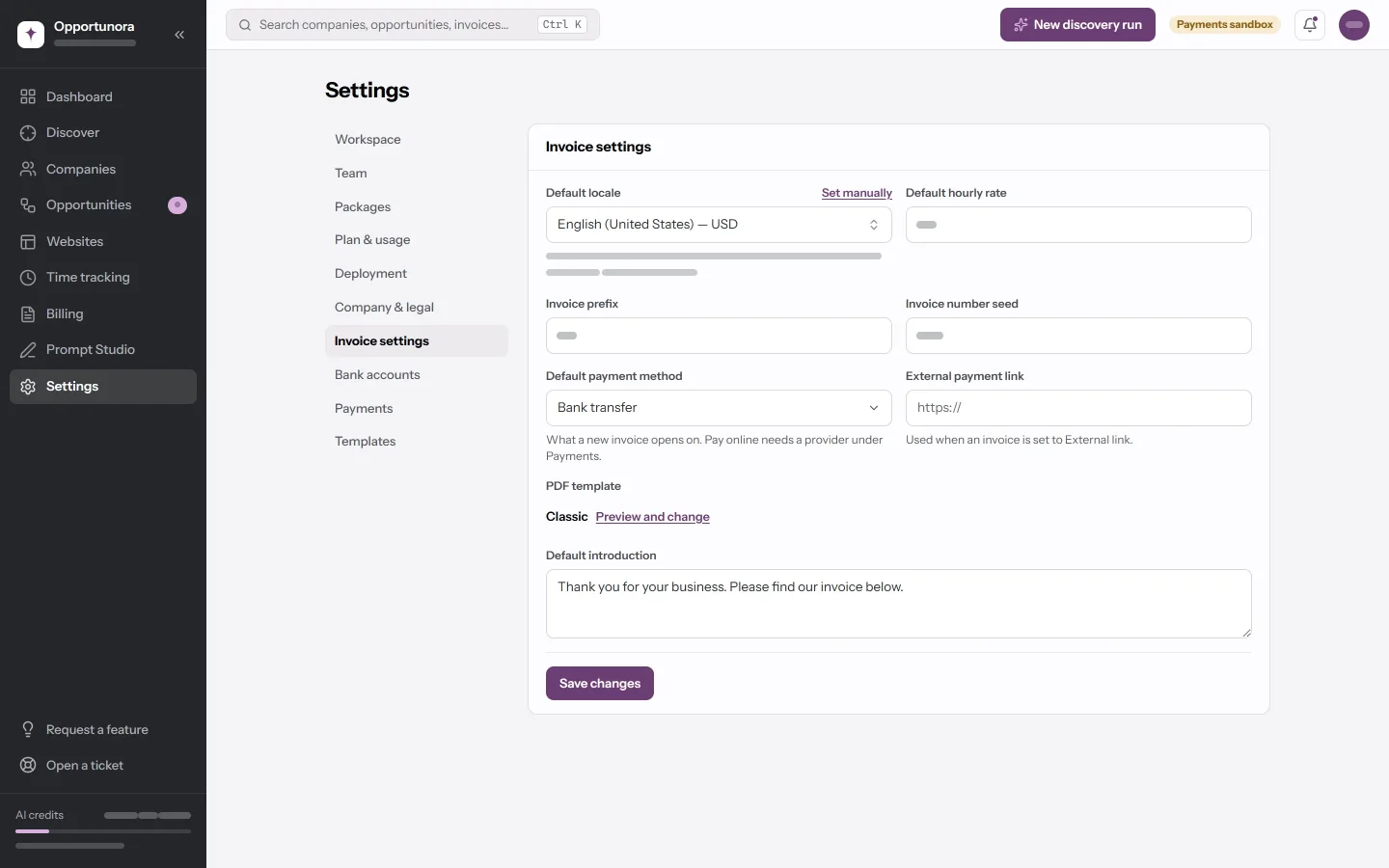Focus the Invoice prefix field
The height and width of the screenshot is (868, 1389).
coord(719,336)
